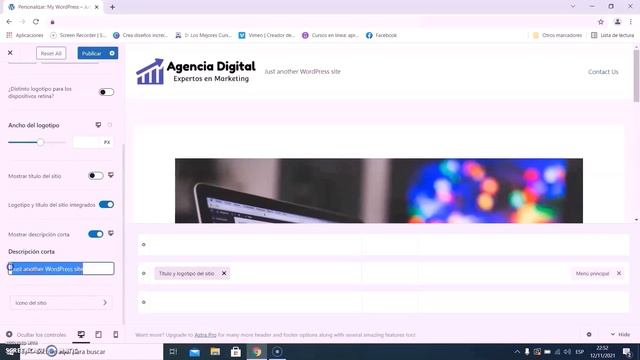Viewport: 640px width, 360px height.
Task: Open settings of the bottom header builder row
Action: (x=144, y=302)
